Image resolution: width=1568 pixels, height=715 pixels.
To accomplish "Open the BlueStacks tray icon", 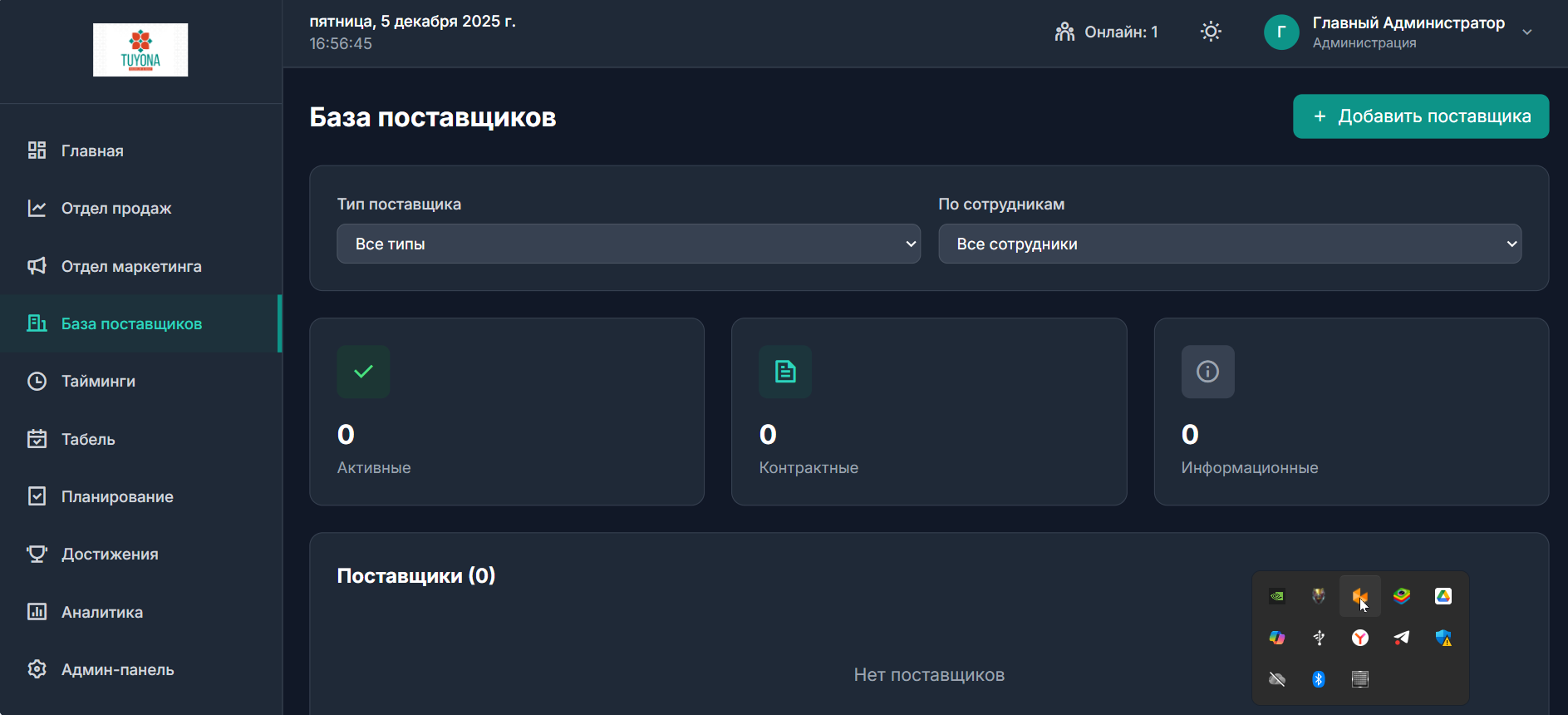I will coord(1402,596).
